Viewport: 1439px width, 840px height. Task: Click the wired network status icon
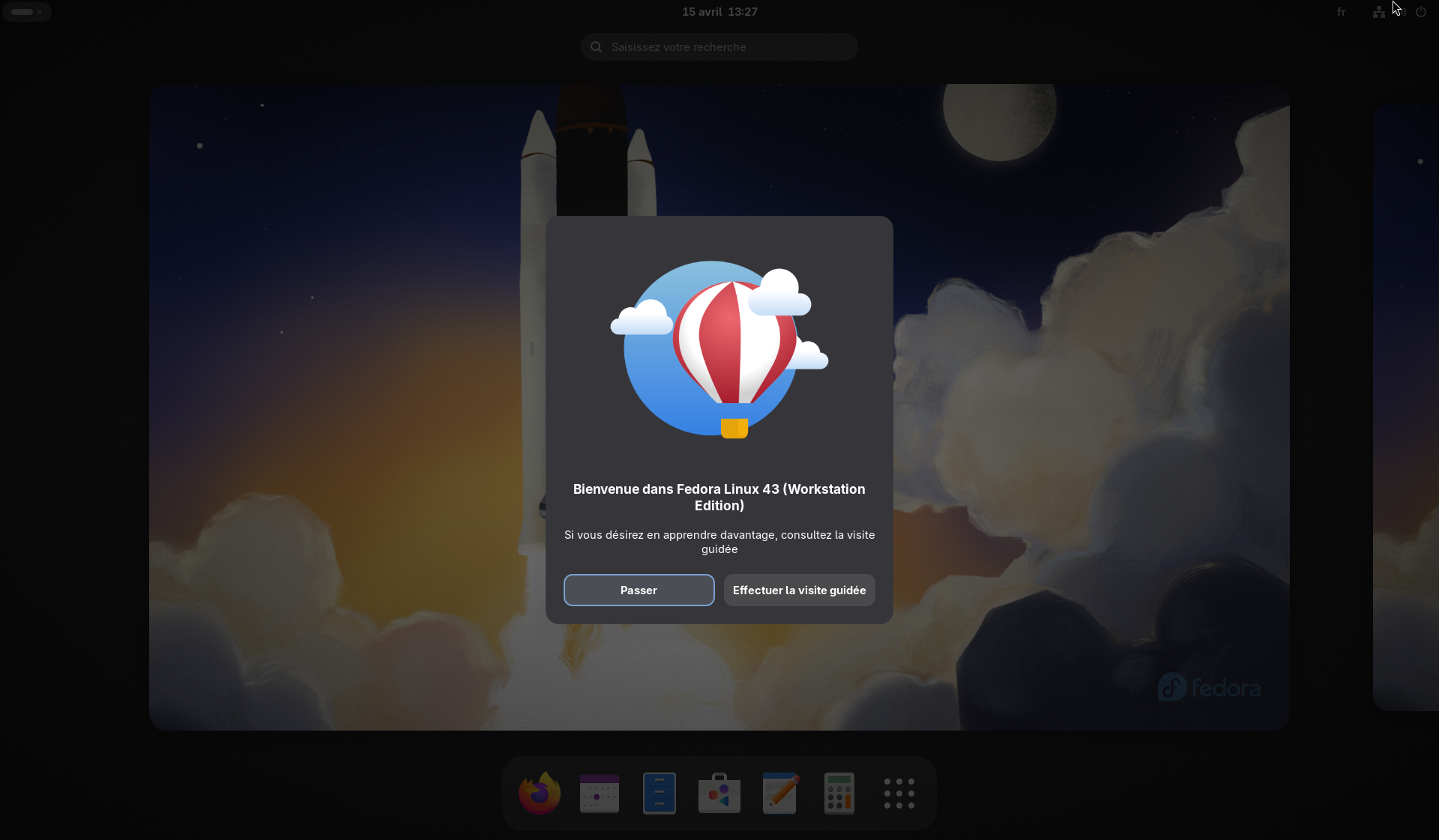pyautogui.click(x=1378, y=12)
